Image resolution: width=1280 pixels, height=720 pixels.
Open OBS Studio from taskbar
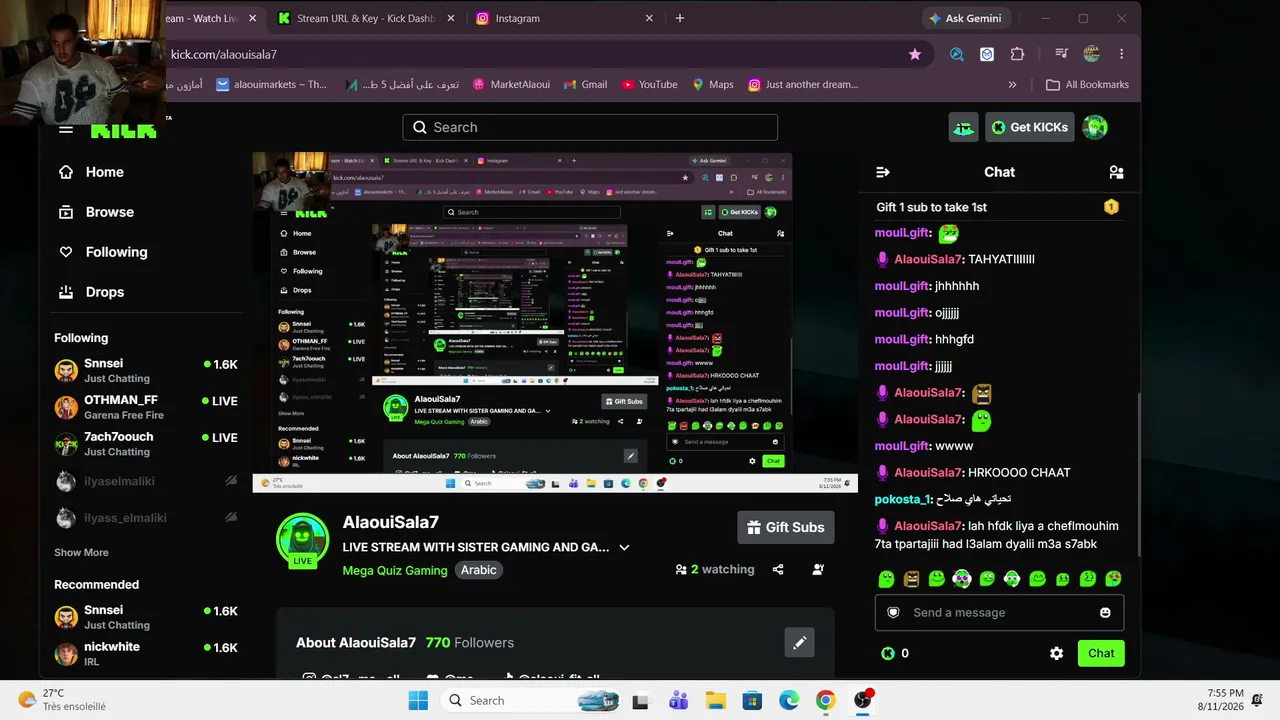pyautogui.click(x=863, y=700)
